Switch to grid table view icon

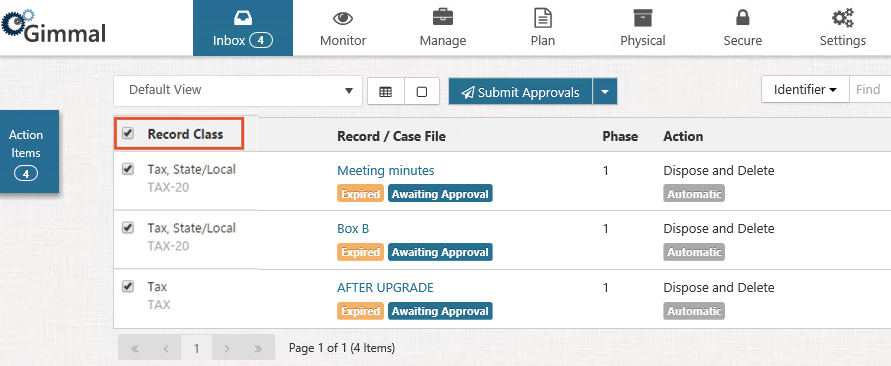(x=386, y=92)
